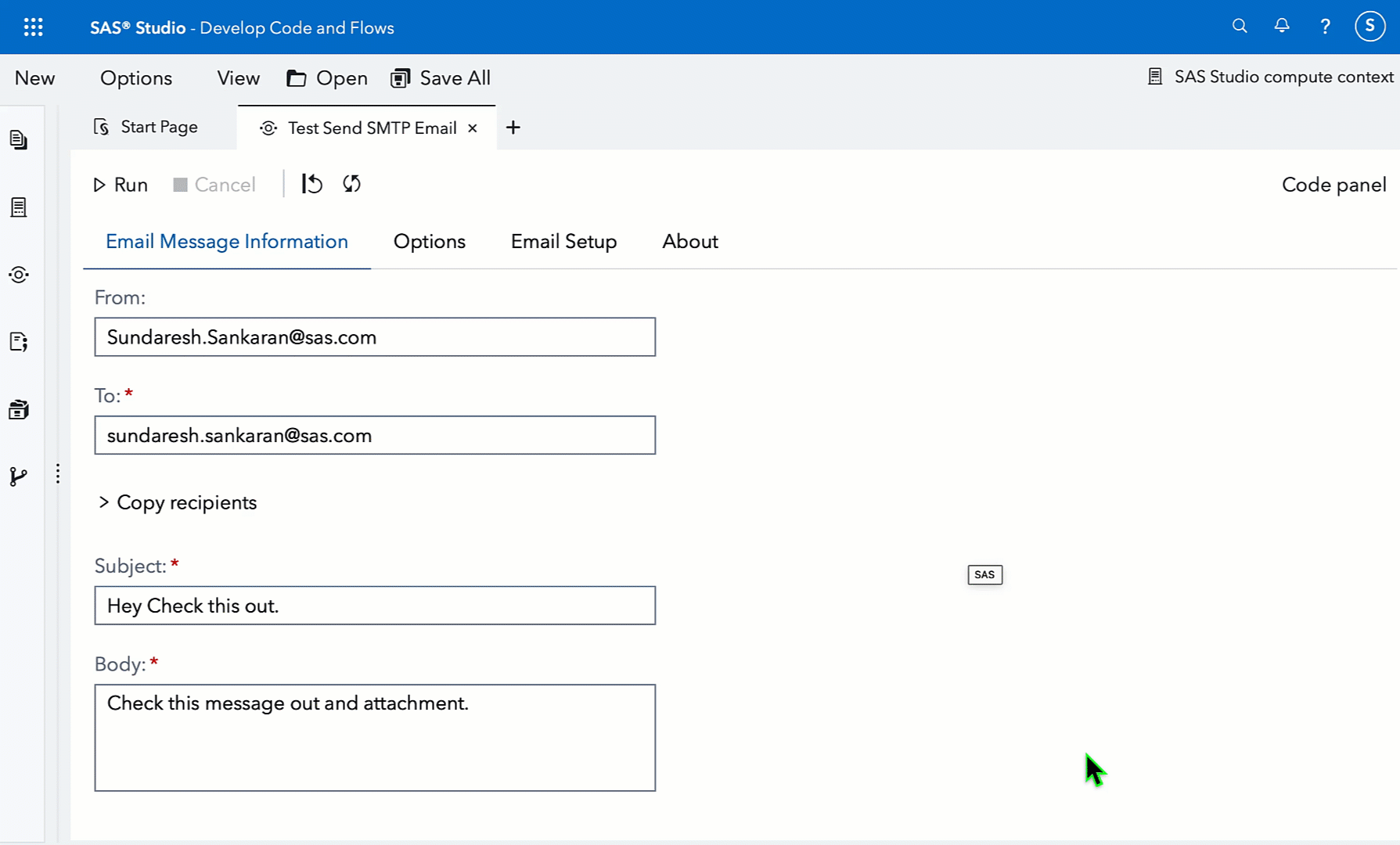This screenshot has width=1400, height=845.
Task: Open the SAS server files sidebar icon
Action: [19, 207]
